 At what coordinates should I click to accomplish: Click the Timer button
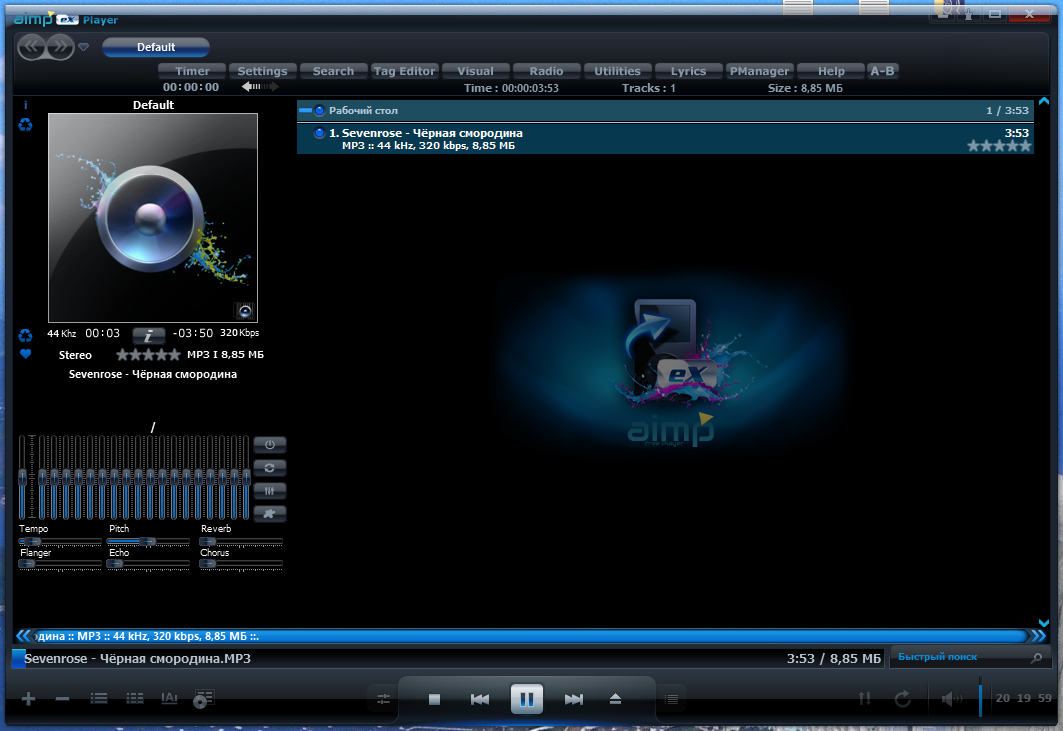tap(190, 70)
